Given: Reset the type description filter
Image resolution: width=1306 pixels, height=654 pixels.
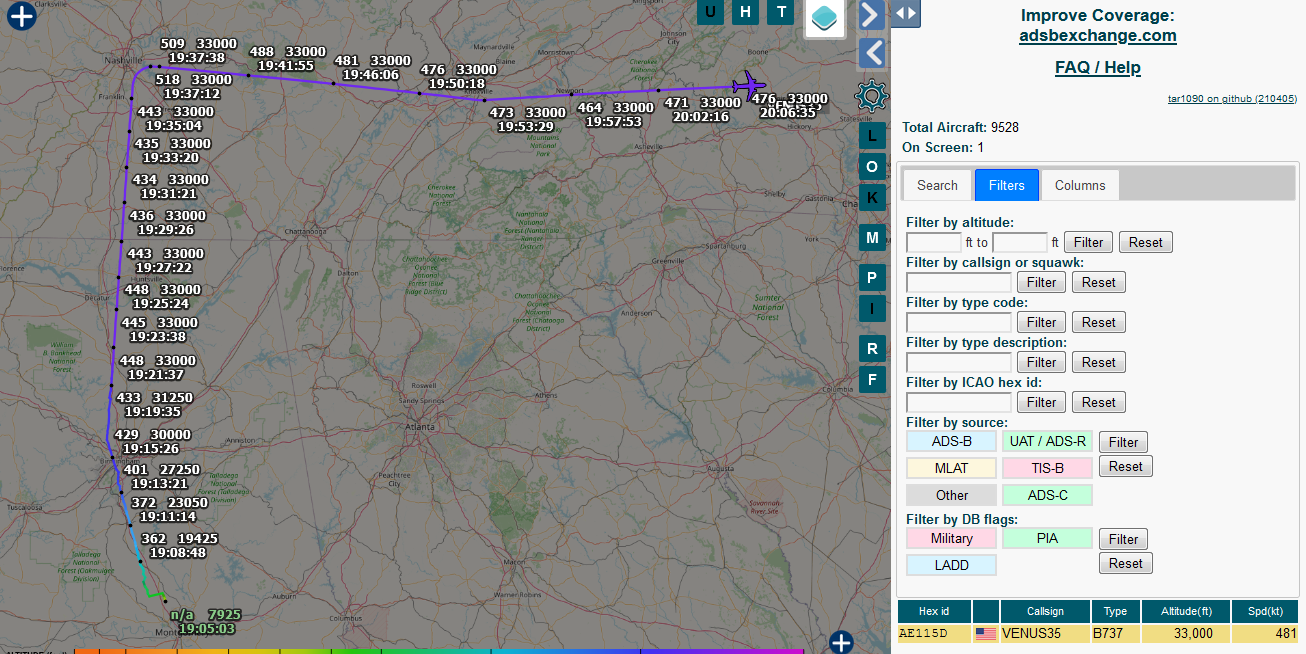Looking at the screenshot, I should click(1099, 362).
